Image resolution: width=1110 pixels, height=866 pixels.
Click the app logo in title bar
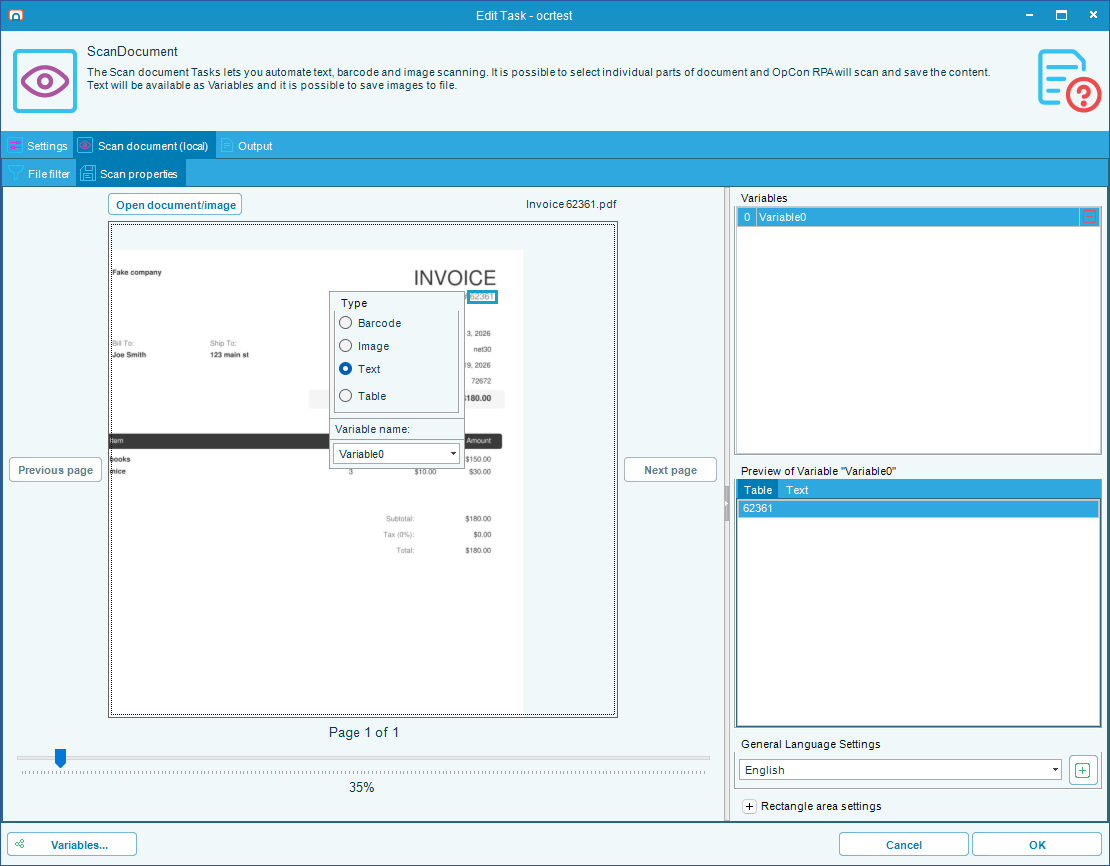pos(16,15)
